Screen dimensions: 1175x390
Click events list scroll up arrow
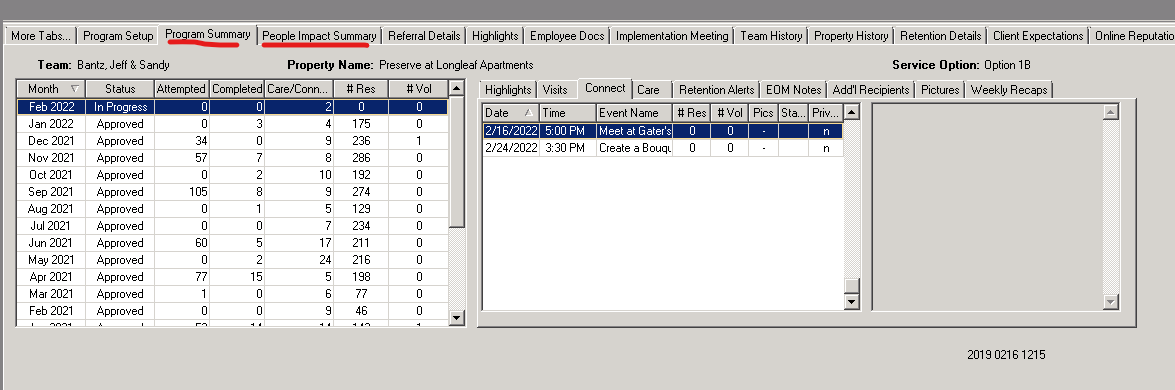(x=851, y=112)
